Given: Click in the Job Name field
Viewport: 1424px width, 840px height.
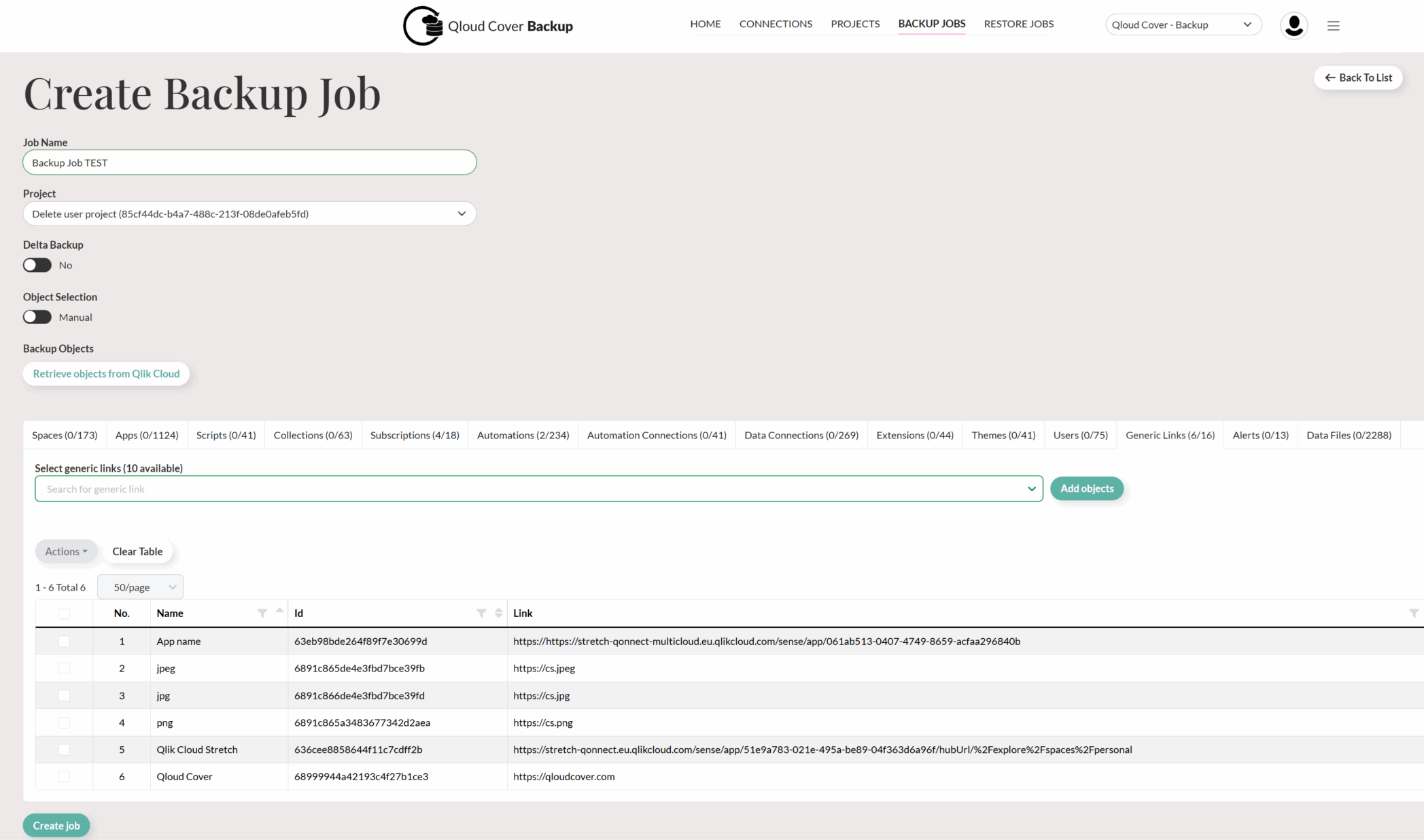Looking at the screenshot, I should tap(249, 163).
